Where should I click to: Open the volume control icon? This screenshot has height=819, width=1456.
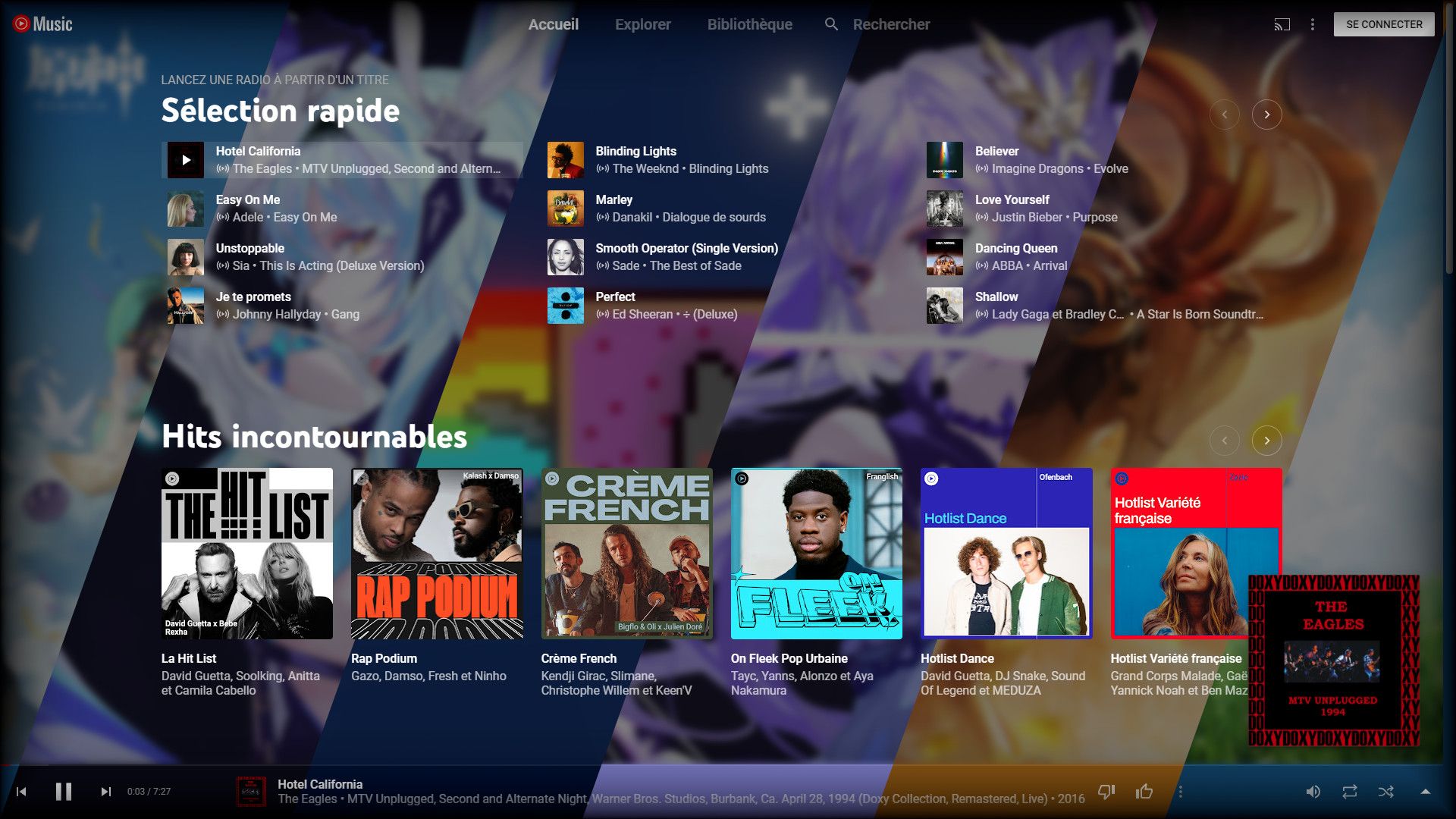pos(1314,791)
